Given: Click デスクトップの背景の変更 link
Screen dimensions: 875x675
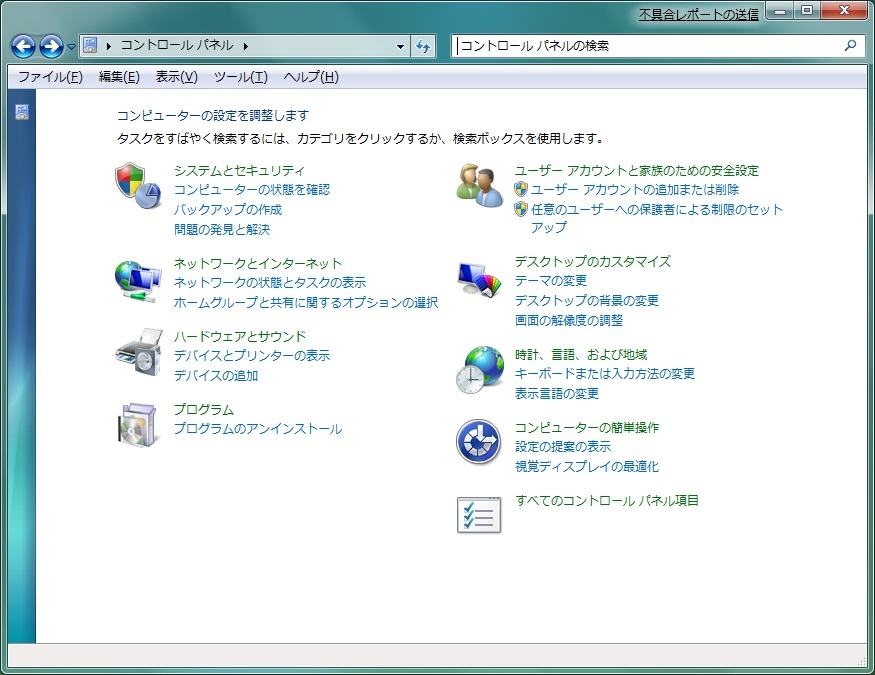Looking at the screenshot, I should [x=586, y=301].
